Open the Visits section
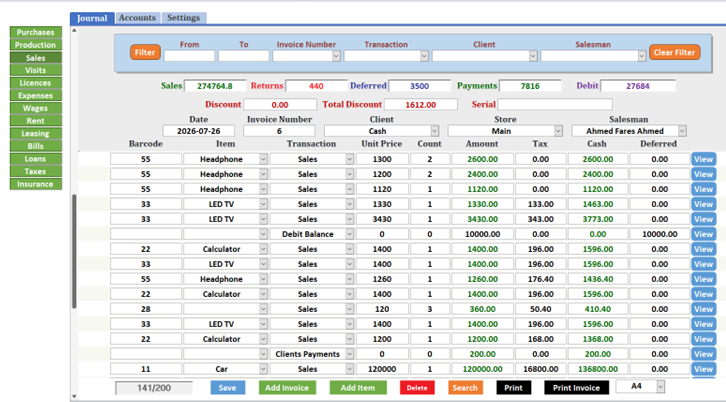 [x=36, y=70]
